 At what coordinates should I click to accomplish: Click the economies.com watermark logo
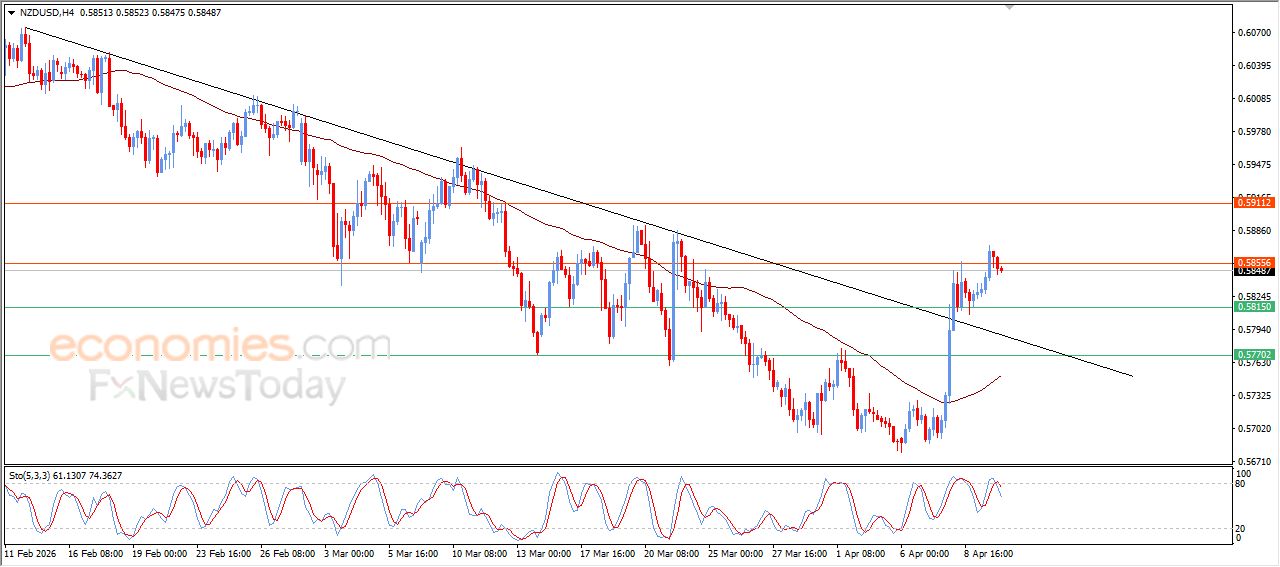pos(220,346)
